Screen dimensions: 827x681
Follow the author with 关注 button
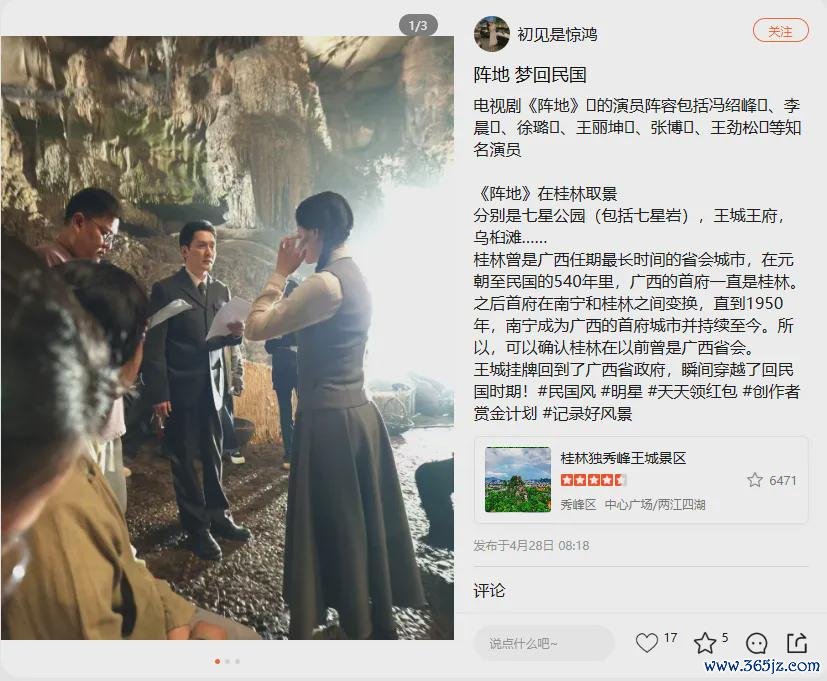click(781, 32)
